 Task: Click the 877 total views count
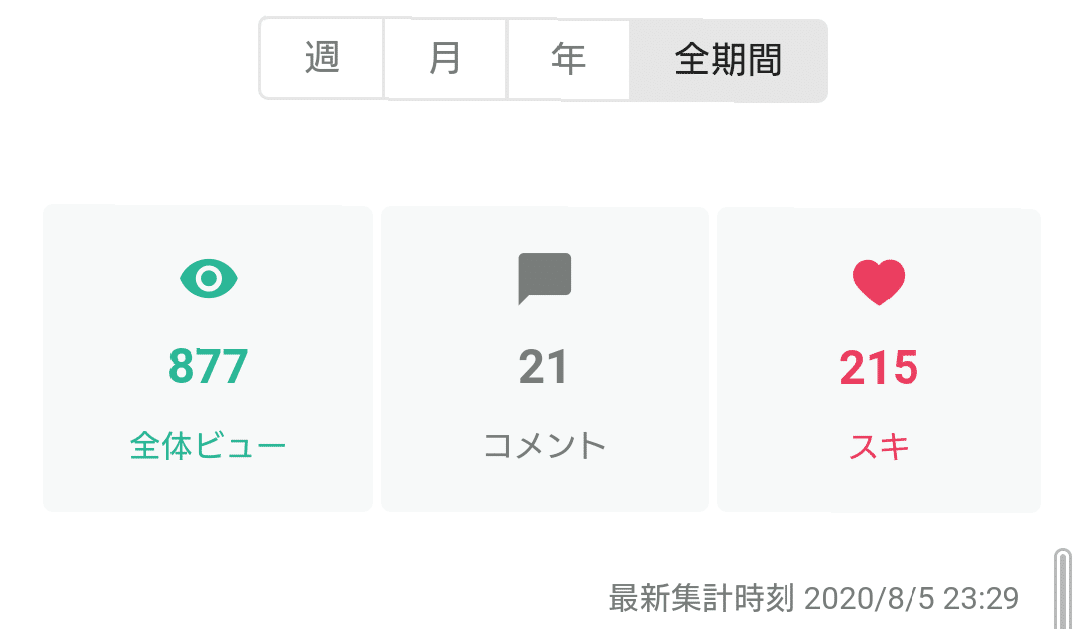208,367
